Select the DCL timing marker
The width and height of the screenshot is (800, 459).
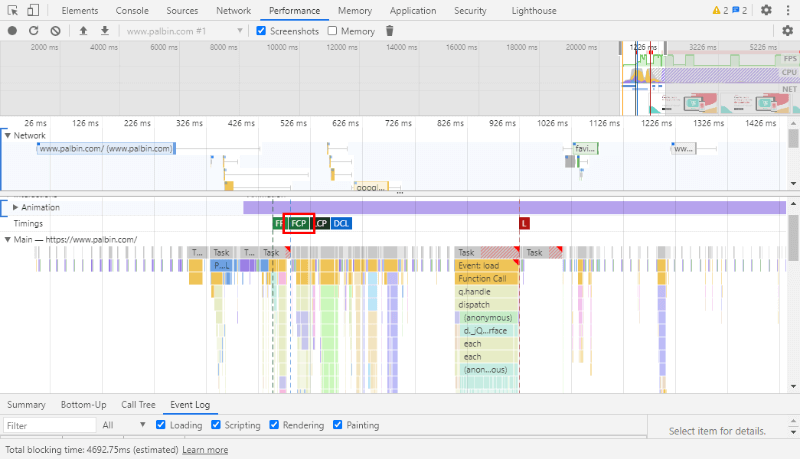(341, 223)
